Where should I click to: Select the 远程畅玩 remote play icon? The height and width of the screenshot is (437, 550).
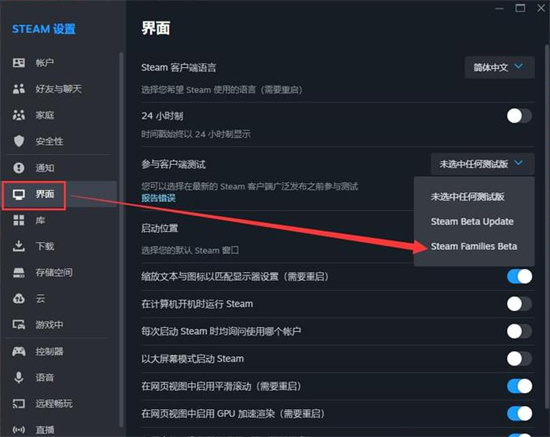(19, 404)
